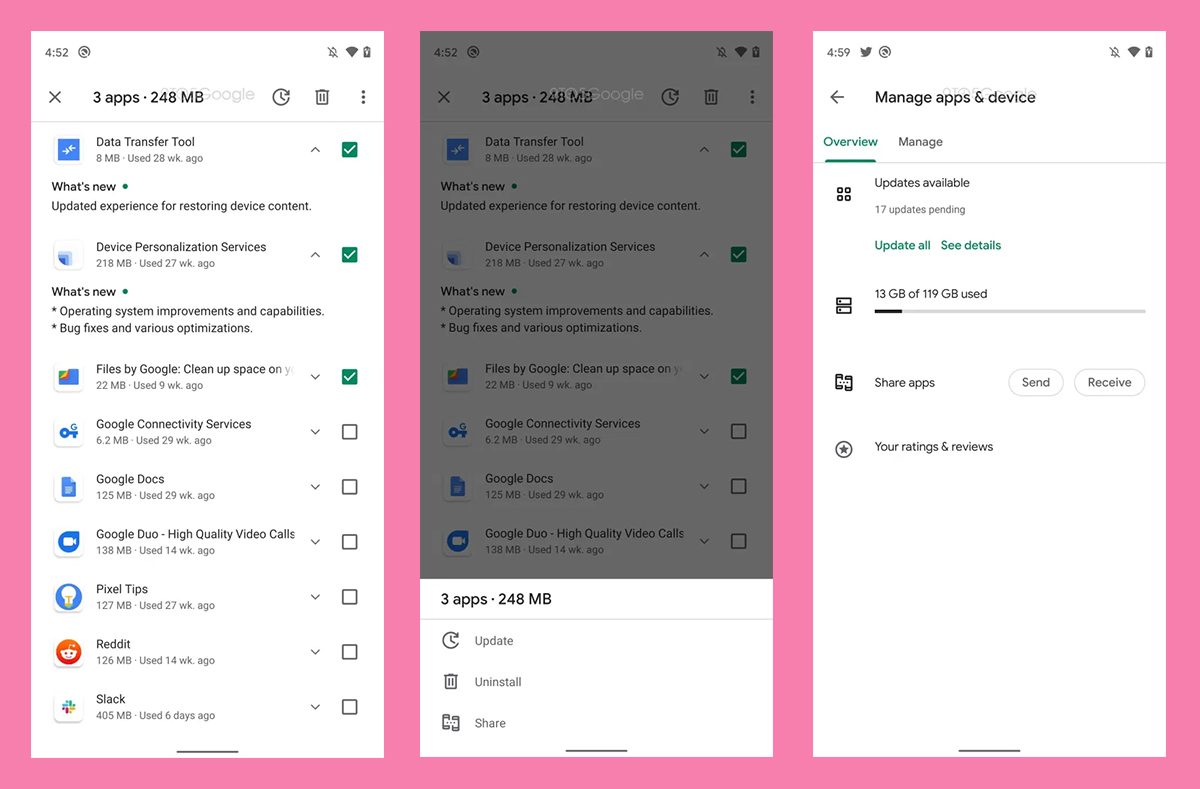This screenshot has width=1200, height=789.
Task: Check Google Connectivity Services in the left phone
Action: click(349, 432)
